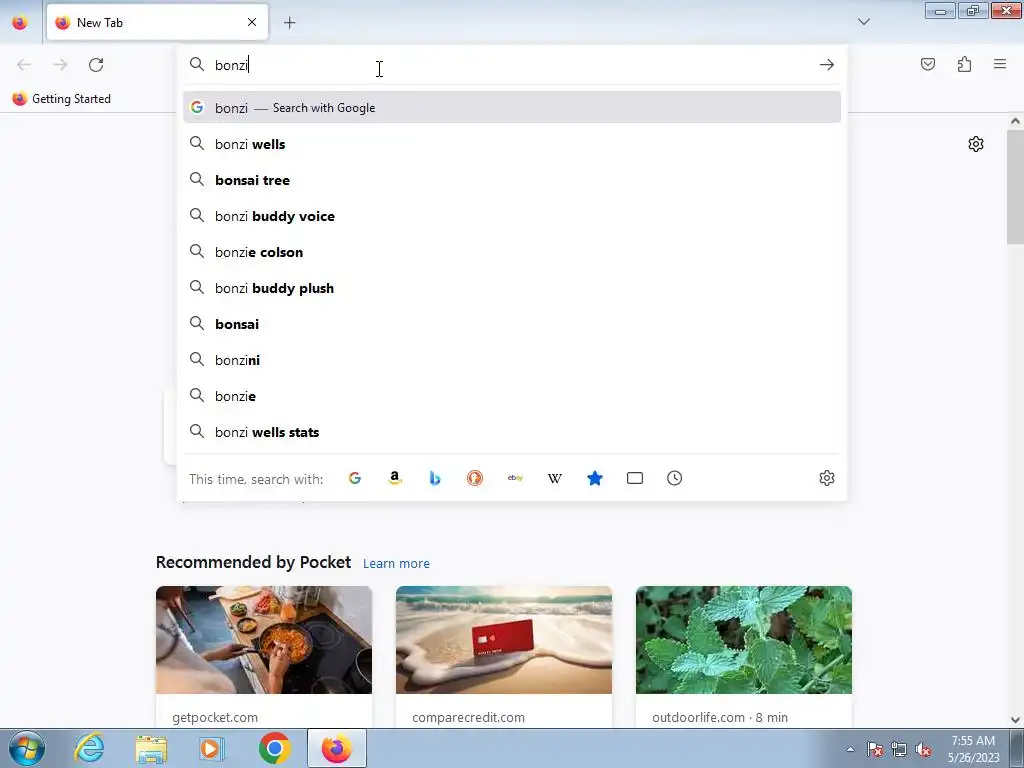Select 'bonzi — Search with Google' suggestion

(512, 108)
